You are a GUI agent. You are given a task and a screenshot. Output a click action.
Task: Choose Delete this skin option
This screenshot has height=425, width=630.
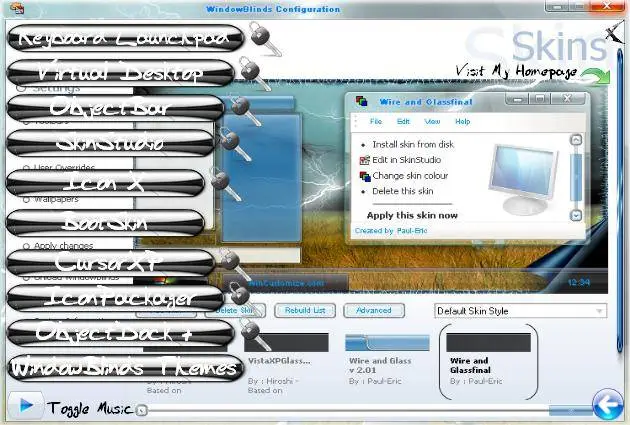[x=403, y=191]
